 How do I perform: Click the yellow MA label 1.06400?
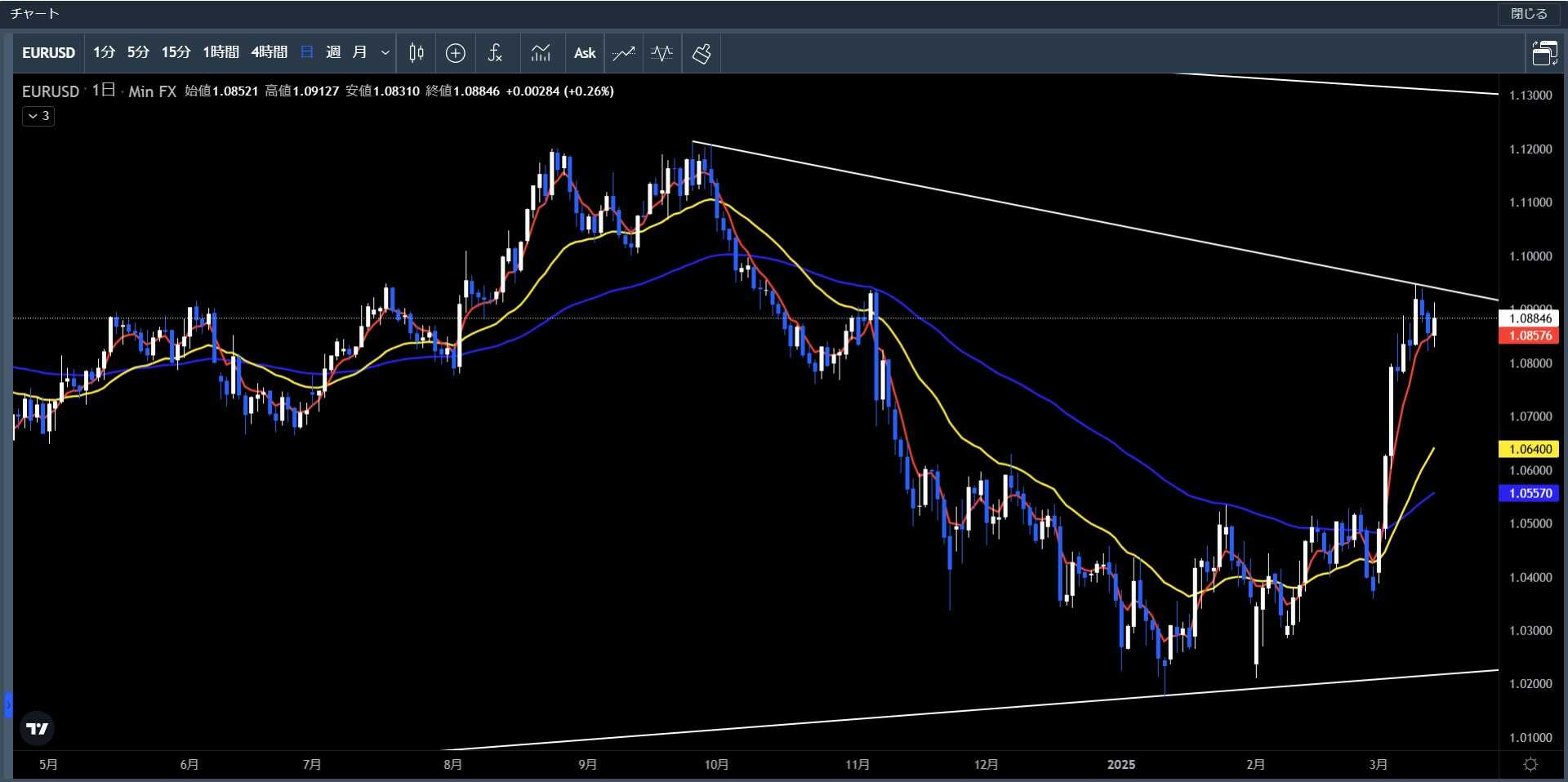click(x=1530, y=449)
